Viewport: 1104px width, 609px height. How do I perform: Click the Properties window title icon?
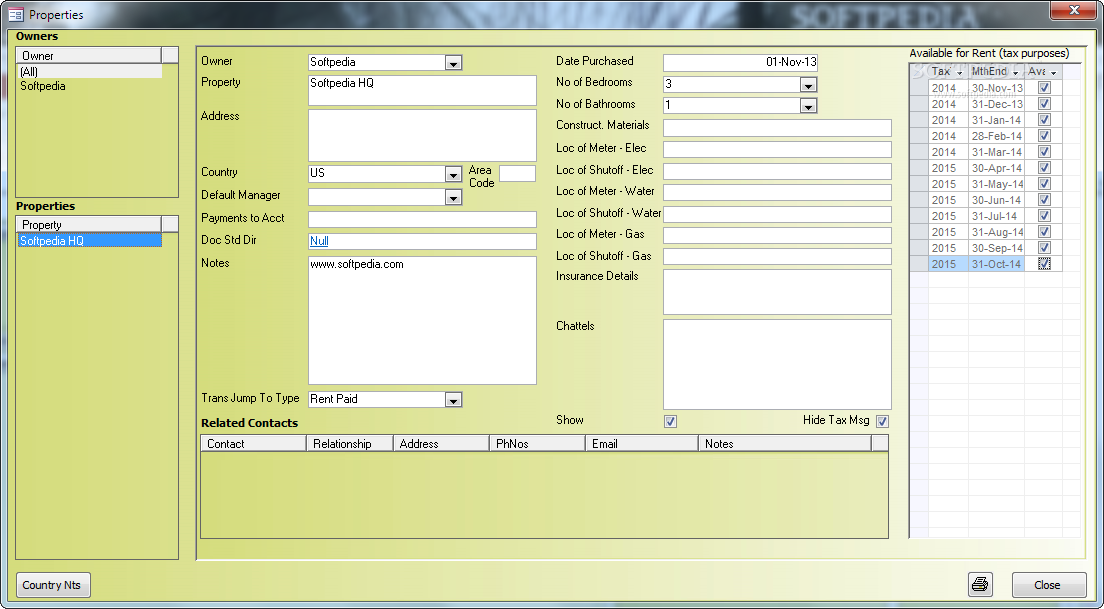(x=15, y=14)
